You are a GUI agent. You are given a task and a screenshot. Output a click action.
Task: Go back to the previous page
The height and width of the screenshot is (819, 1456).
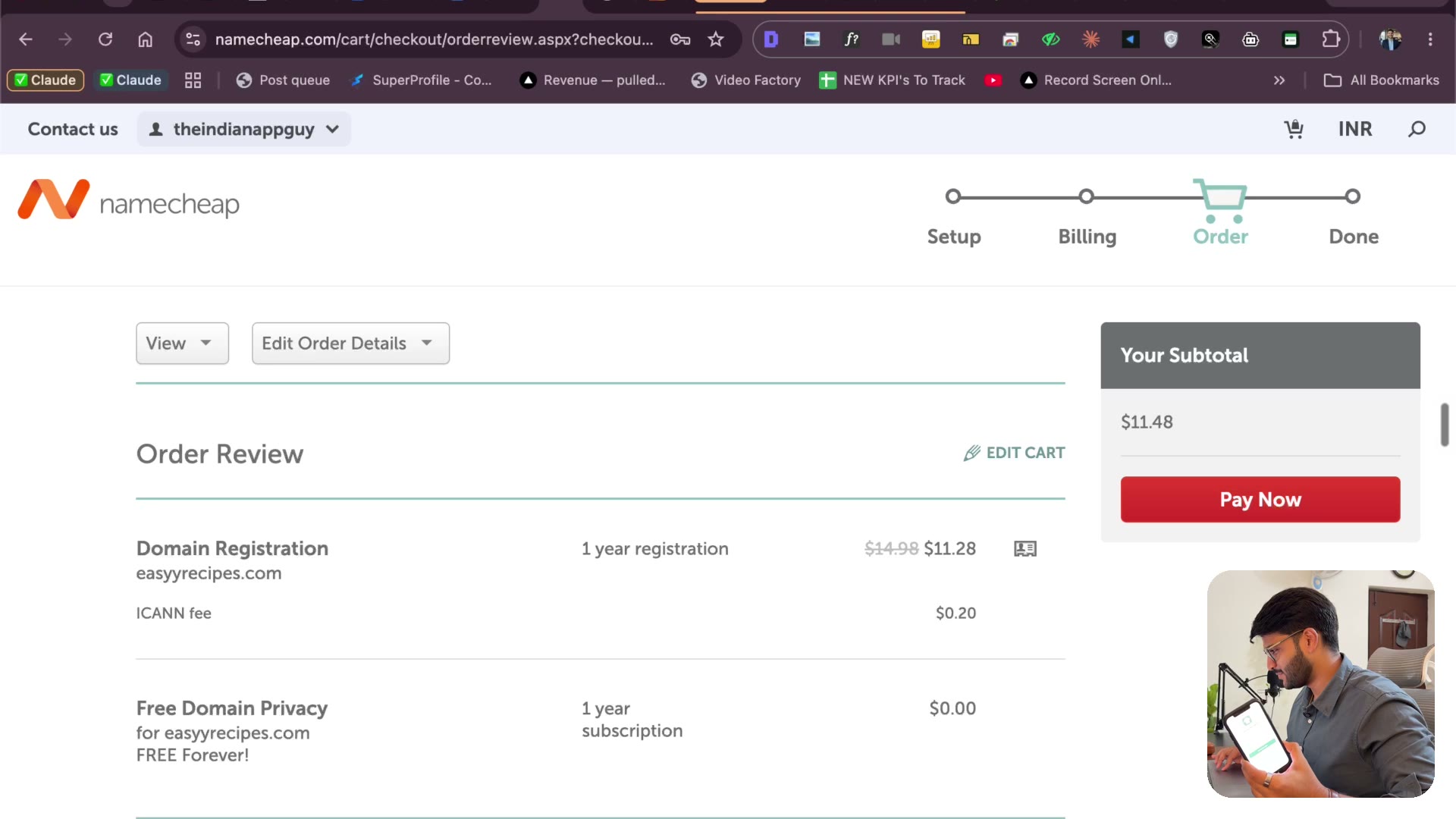[26, 39]
